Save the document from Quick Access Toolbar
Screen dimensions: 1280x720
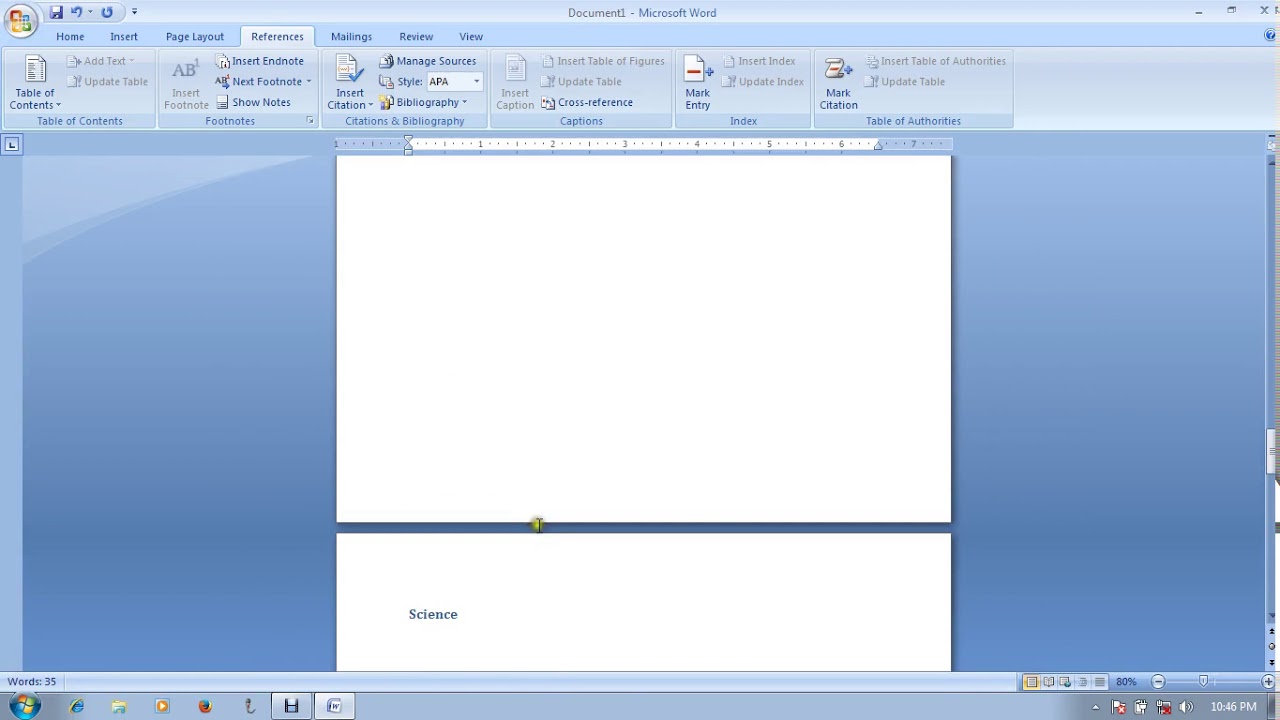point(56,12)
